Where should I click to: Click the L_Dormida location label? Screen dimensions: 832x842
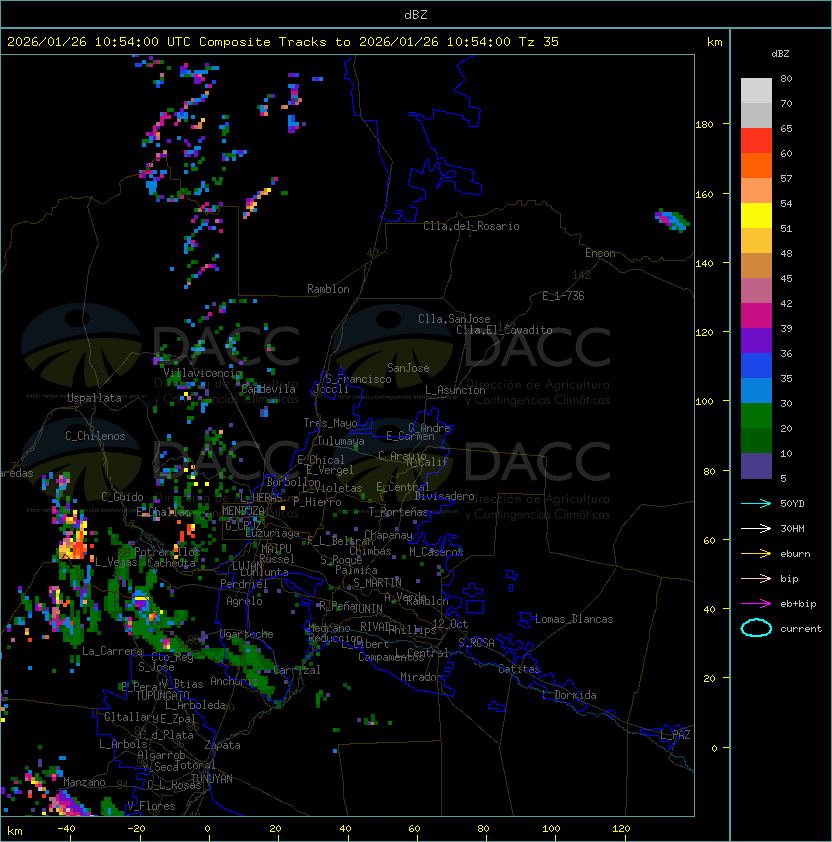(569, 695)
